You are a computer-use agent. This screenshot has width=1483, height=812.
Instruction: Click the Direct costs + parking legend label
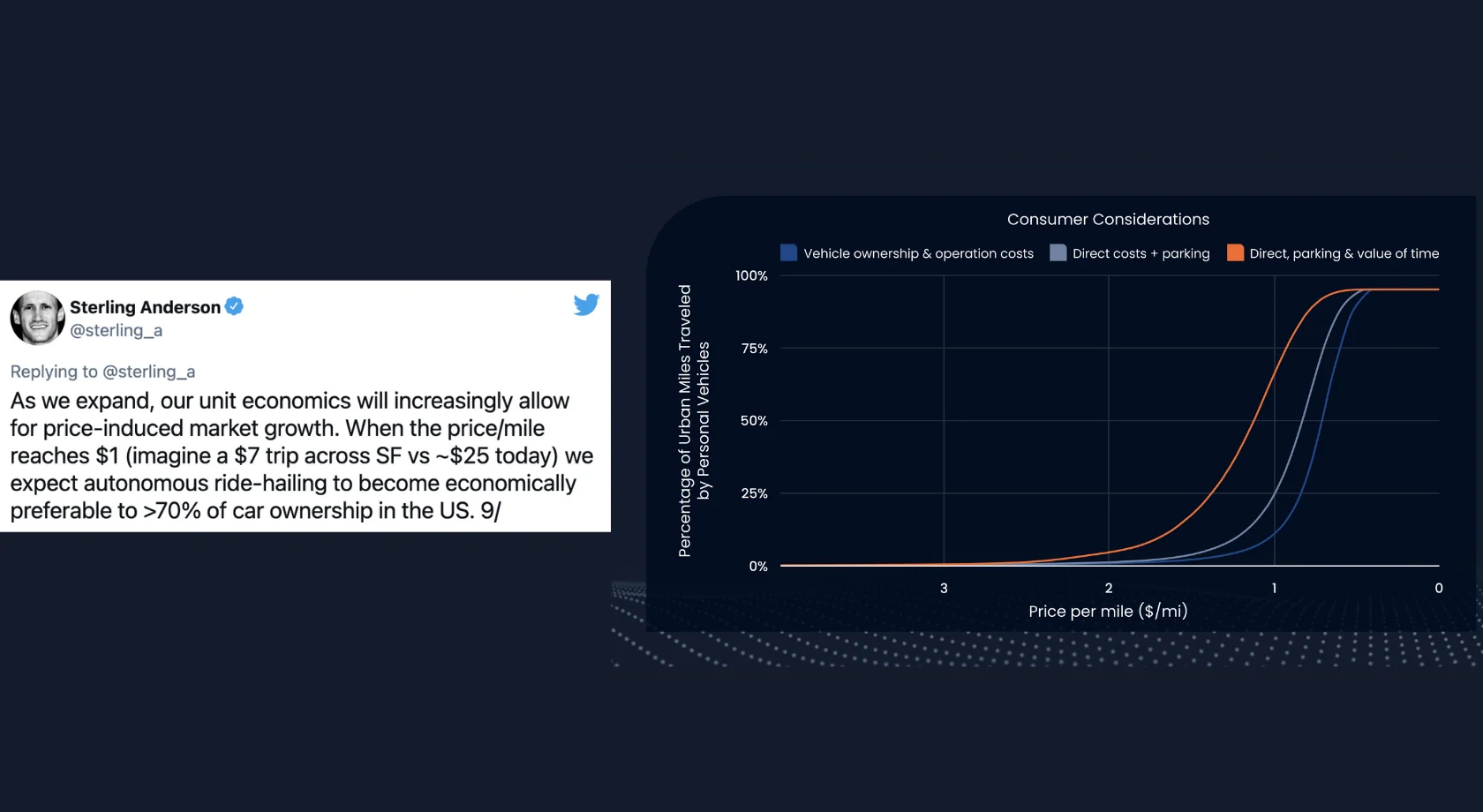(x=1140, y=253)
